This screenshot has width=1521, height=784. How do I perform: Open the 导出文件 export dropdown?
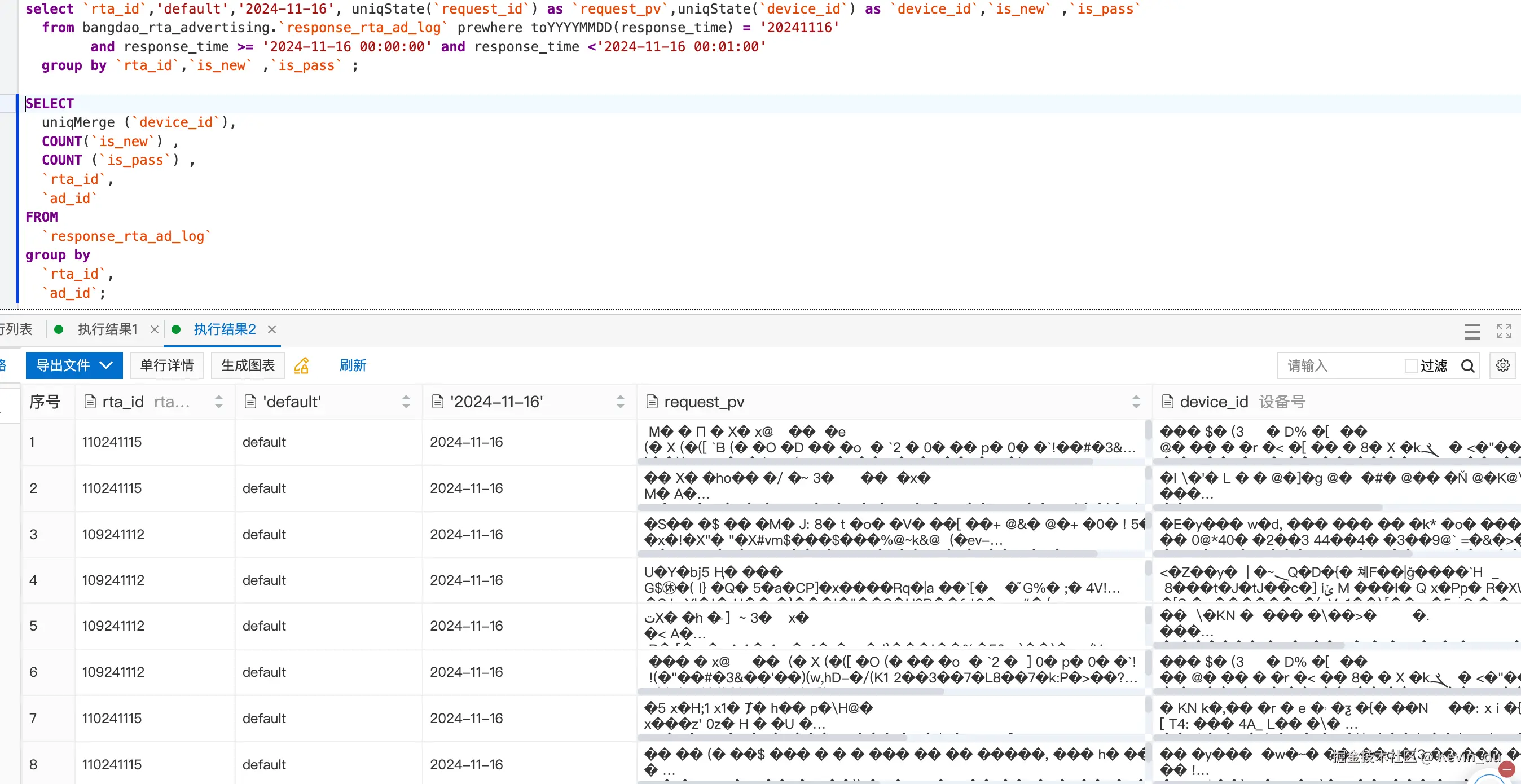[x=74, y=365]
